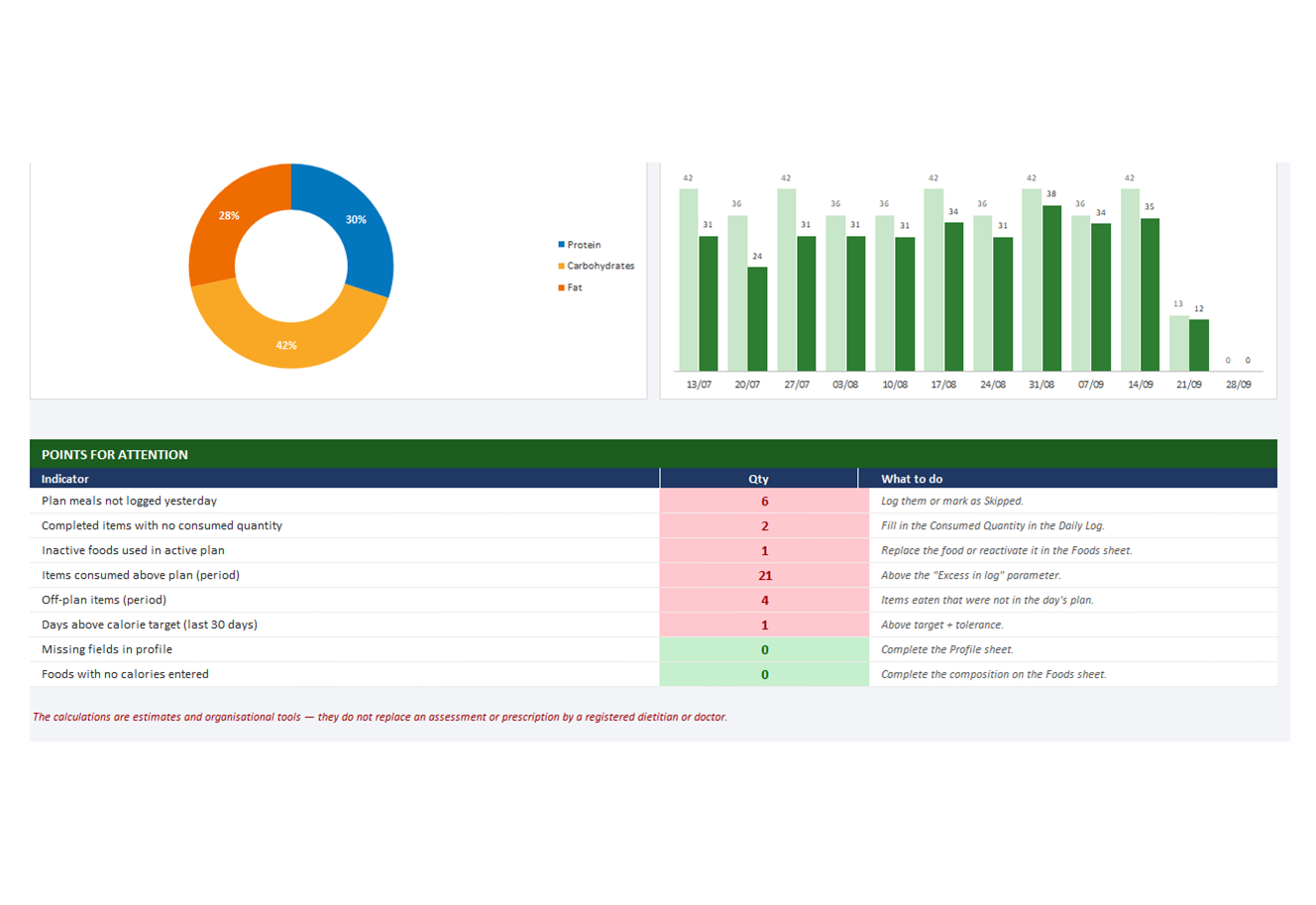1316x905 pixels.
Task: Click the Indicator column header
Action: pos(344,479)
